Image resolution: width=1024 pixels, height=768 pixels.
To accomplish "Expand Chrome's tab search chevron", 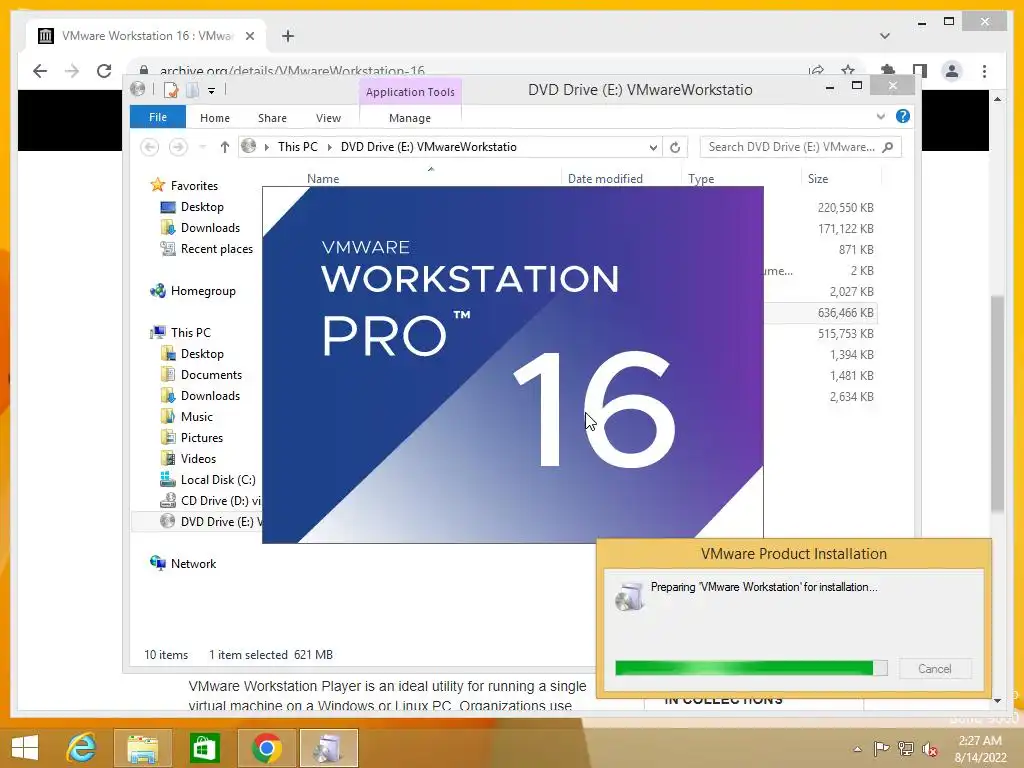I will pos(885,36).
